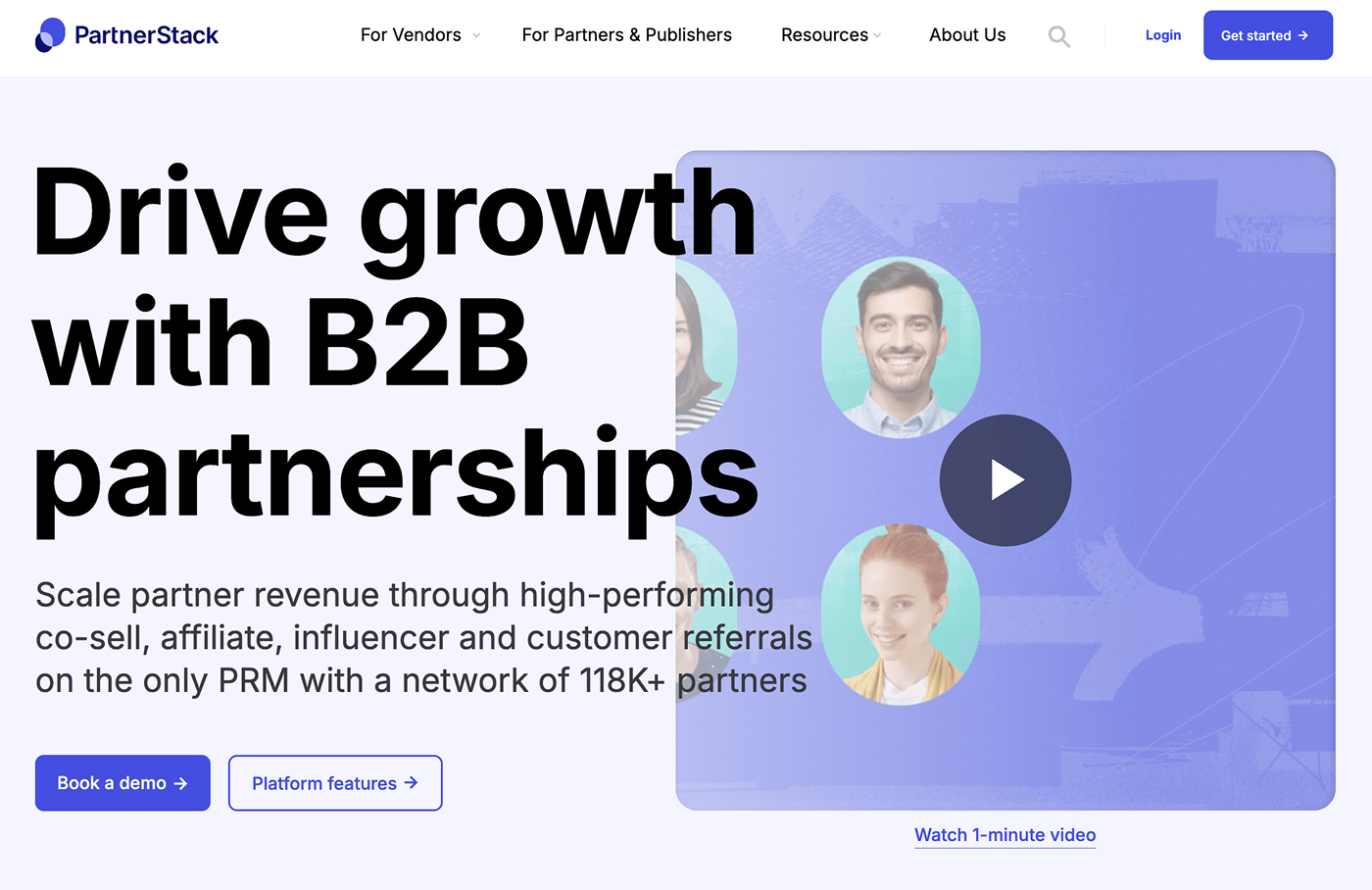Viewport: 1372px width, 890px height.
Task: Click the Login link
Action: pos(1163,35)
